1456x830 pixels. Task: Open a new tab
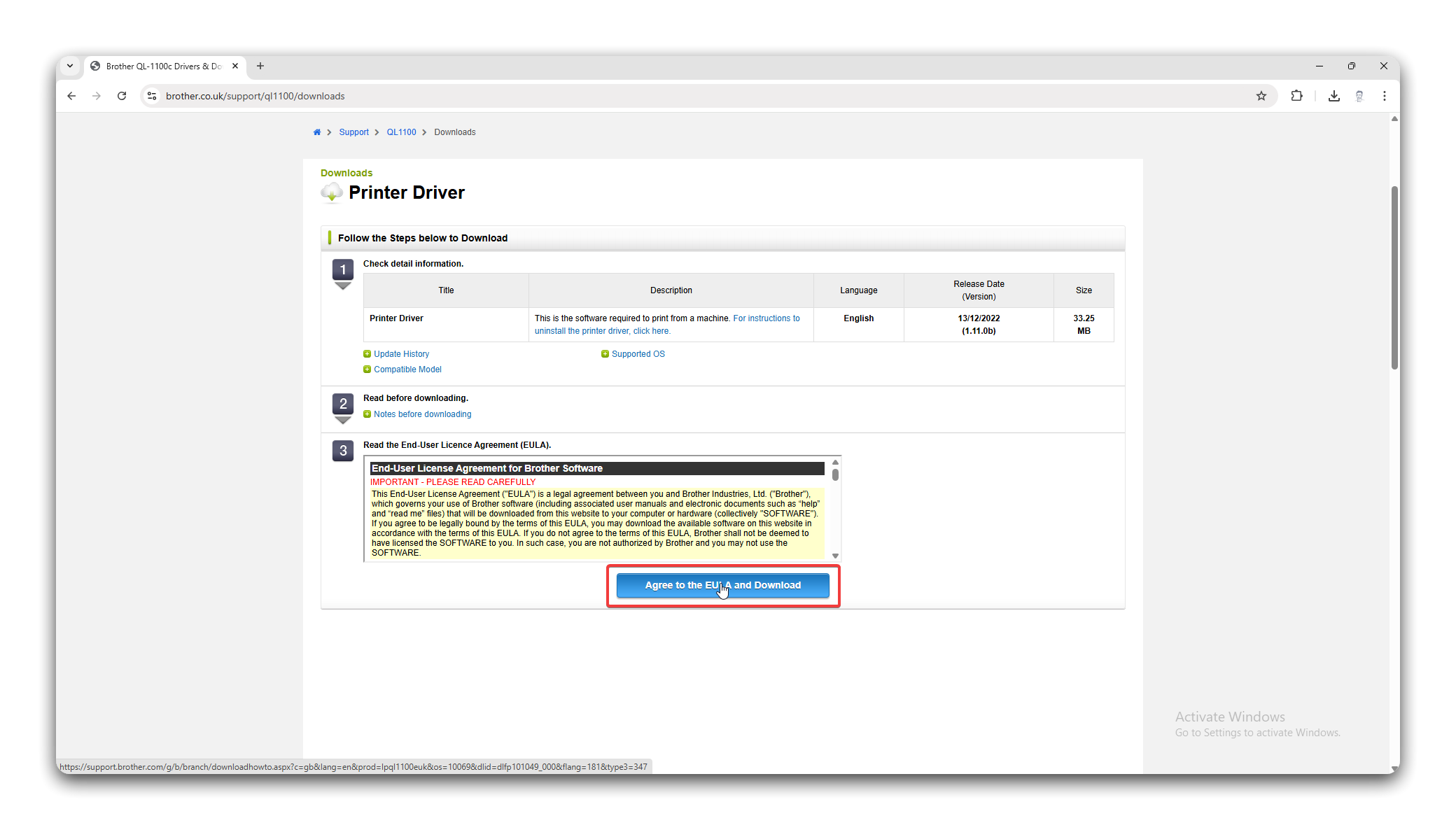[260, 66]
